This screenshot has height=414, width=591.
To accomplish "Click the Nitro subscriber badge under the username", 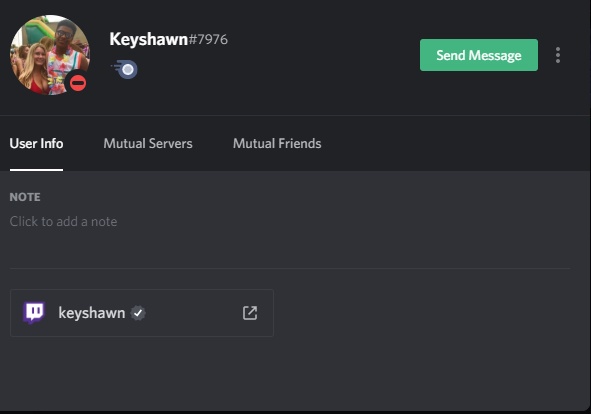I will (124, 69).
